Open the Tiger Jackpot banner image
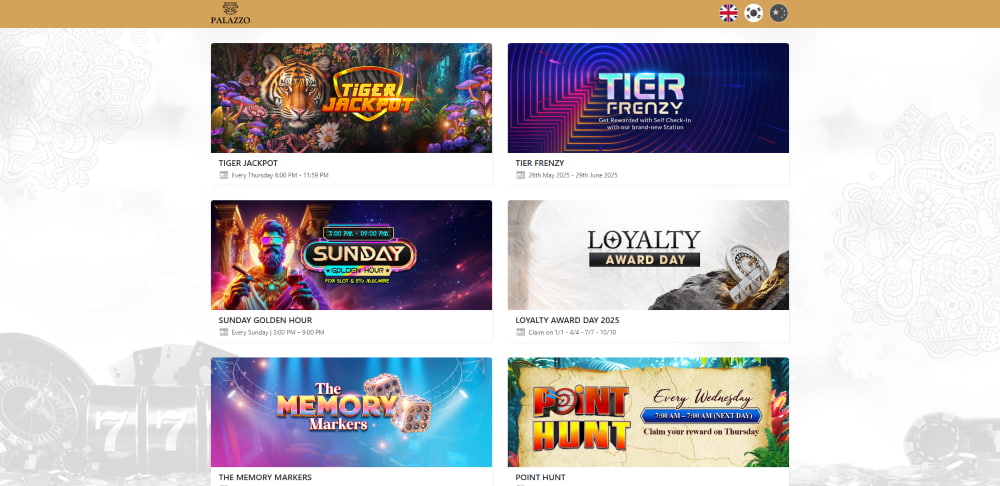This screenshot has width=1000, height=486. 351,98
